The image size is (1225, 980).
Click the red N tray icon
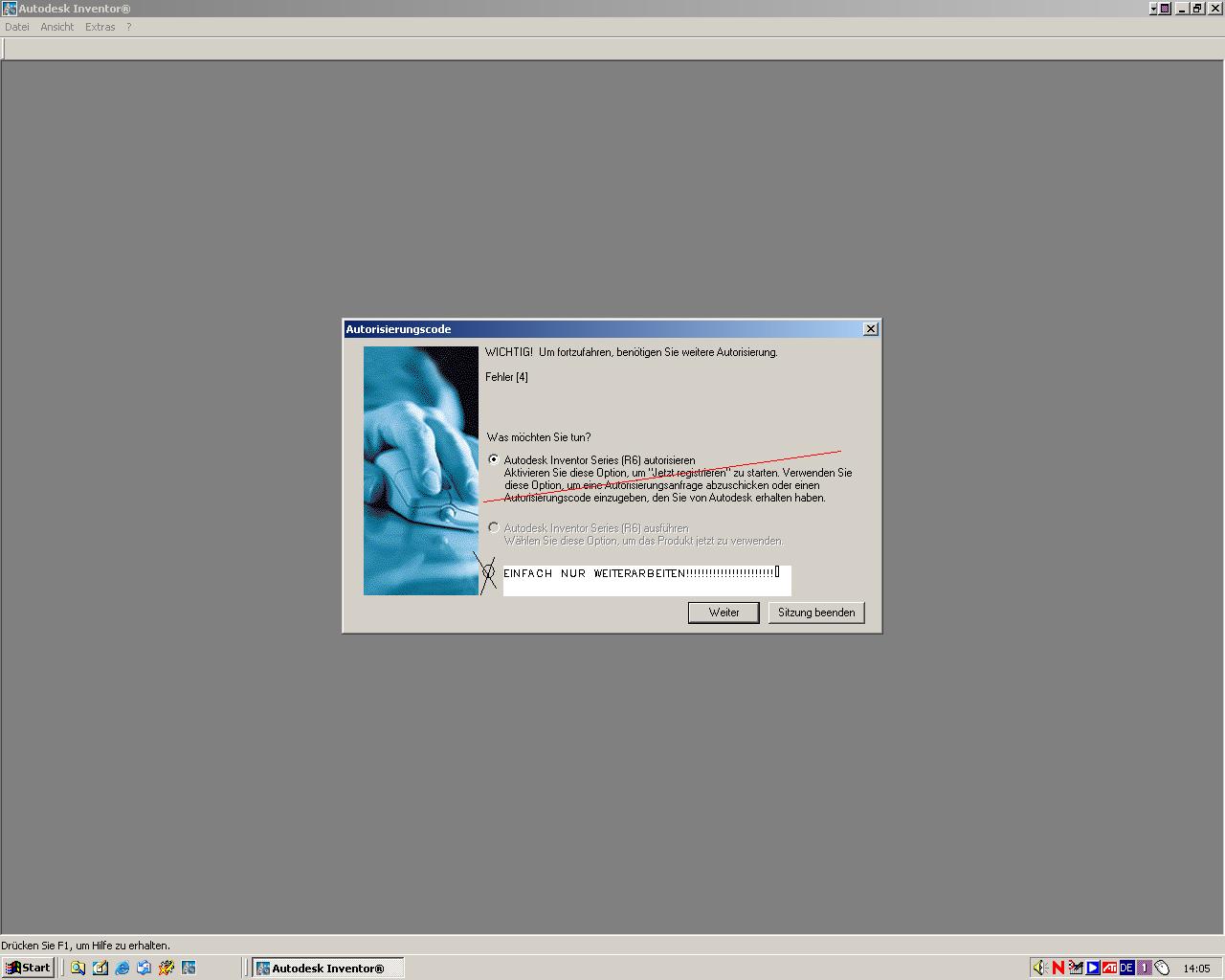[x=1058, y=968]
